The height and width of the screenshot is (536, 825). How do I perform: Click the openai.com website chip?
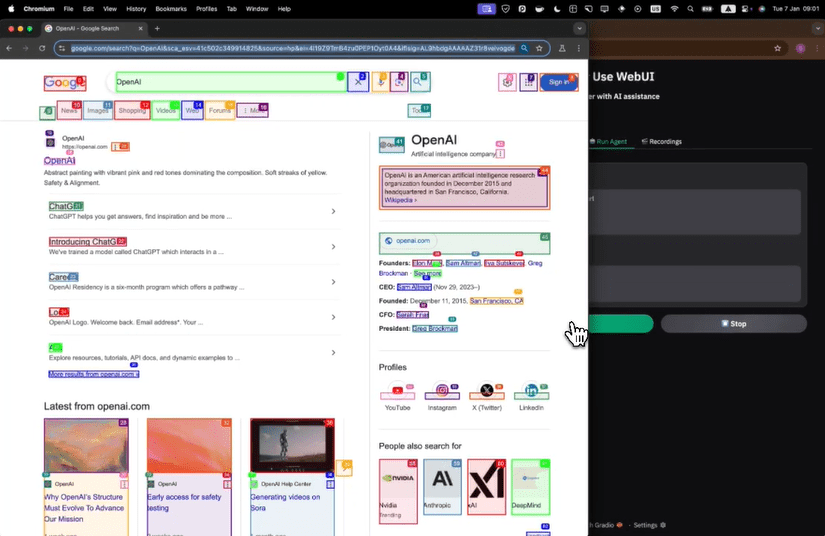pos(408,241)
